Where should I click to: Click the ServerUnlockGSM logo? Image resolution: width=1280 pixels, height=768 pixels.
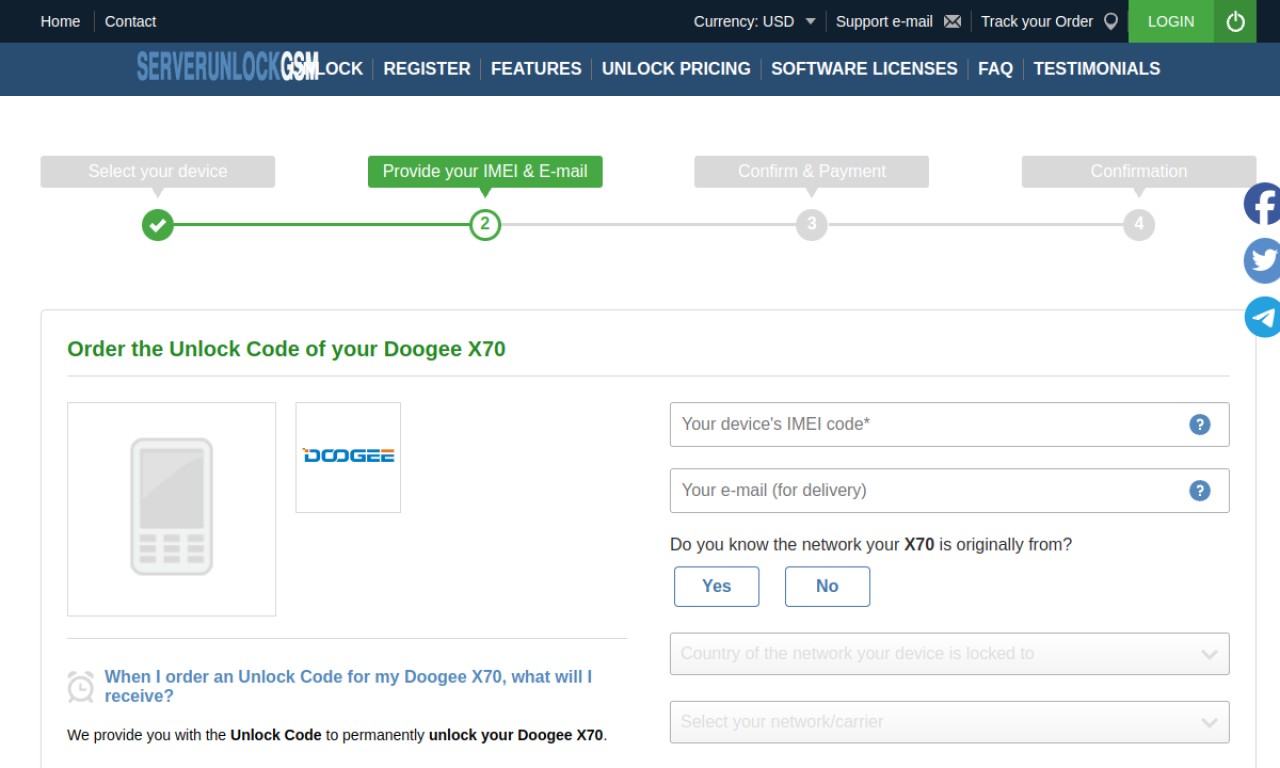click(228, 66)
